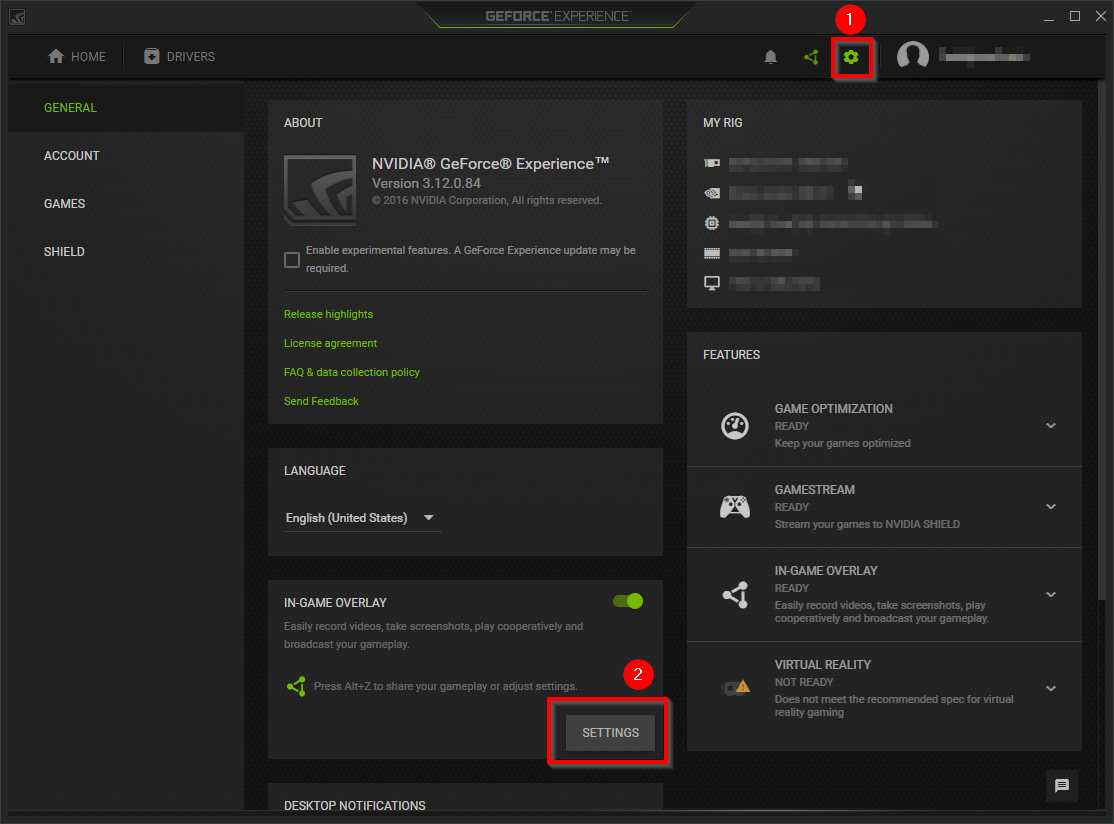1114x824 pixels.
Task: Click the user profile avatar
Action: 912,57
